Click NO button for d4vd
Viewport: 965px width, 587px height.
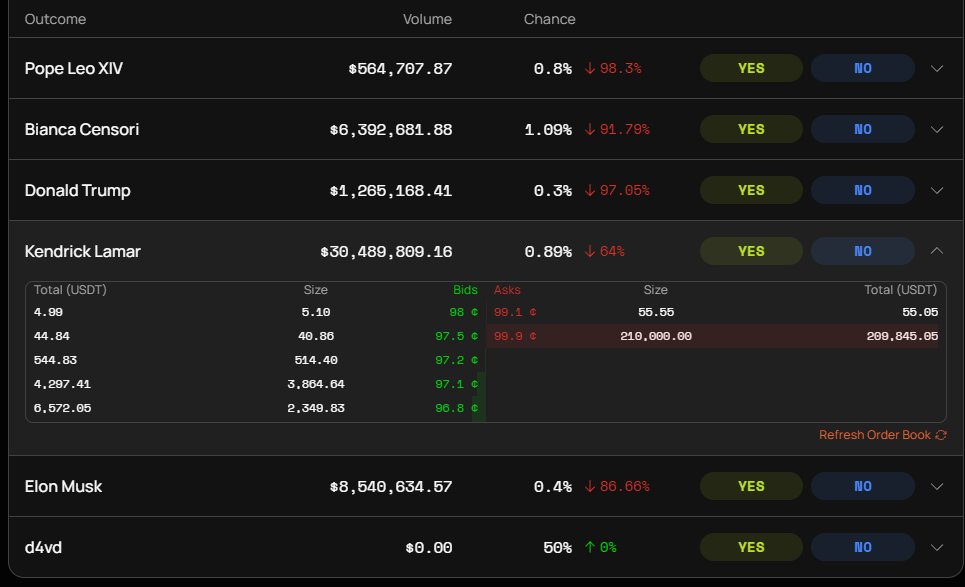click(863, 548)
